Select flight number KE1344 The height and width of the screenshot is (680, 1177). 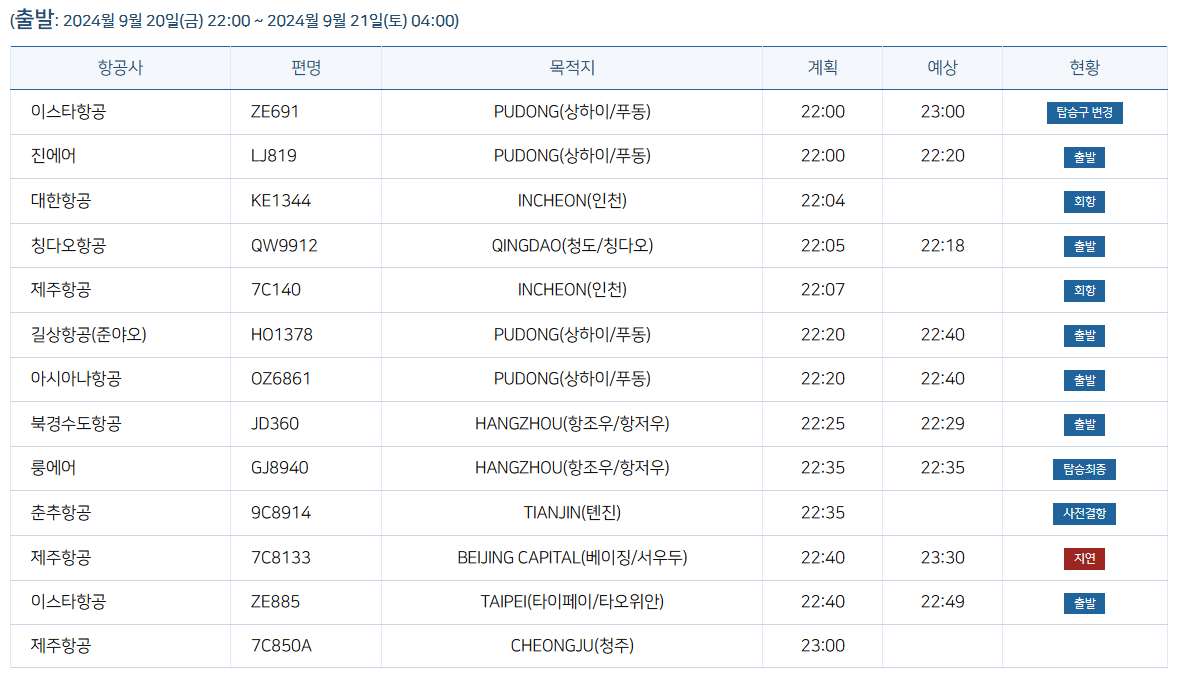pos(281,201)
